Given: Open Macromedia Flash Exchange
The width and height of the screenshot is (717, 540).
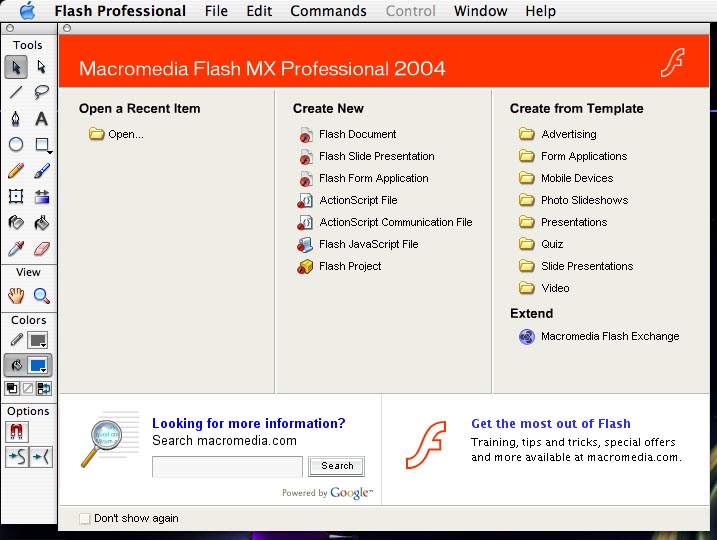Looking at the screenshot, I should (599, 337).
